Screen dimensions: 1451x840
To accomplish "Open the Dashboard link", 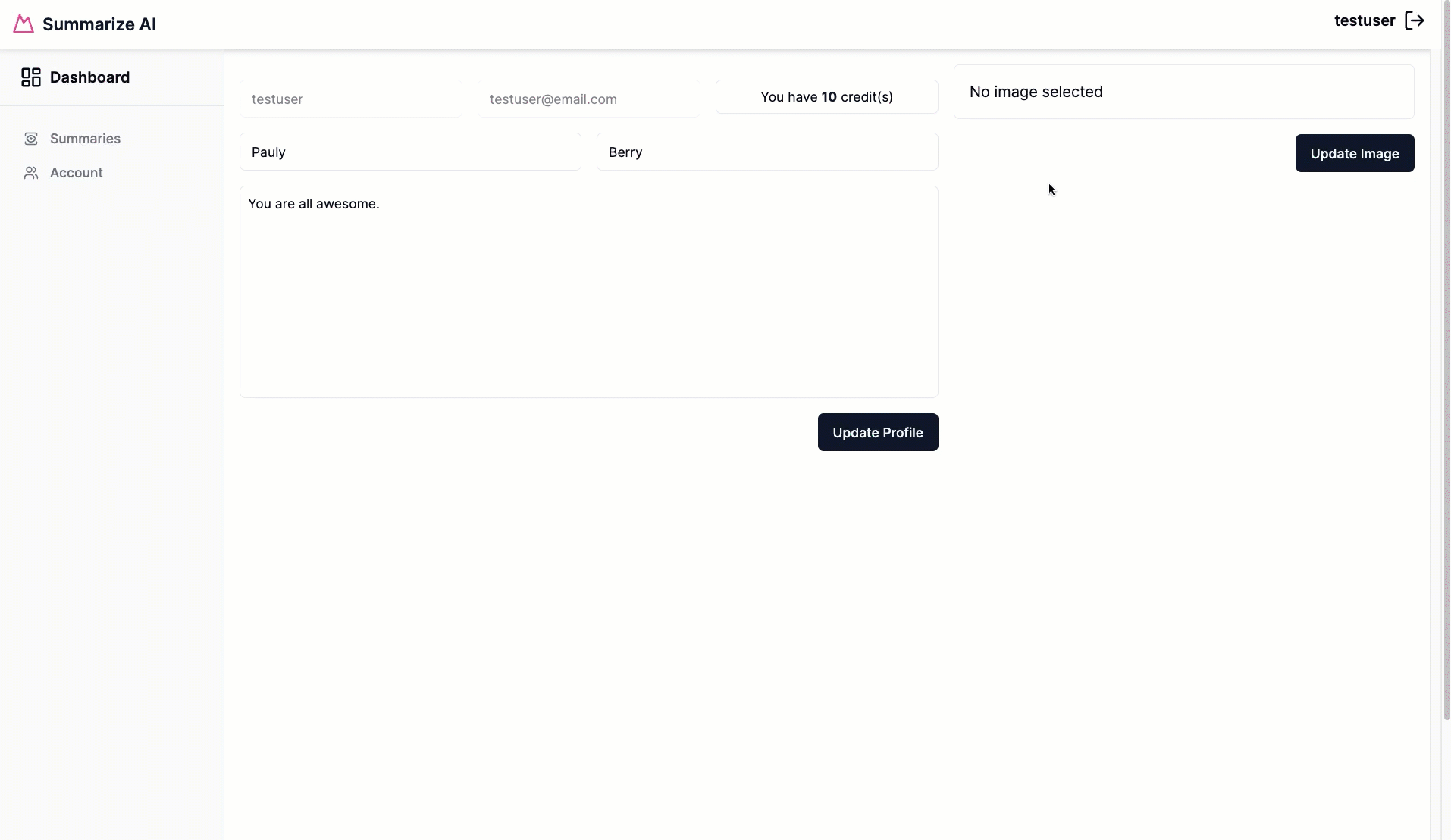I will pyautogui.click(x=89, y=77).
